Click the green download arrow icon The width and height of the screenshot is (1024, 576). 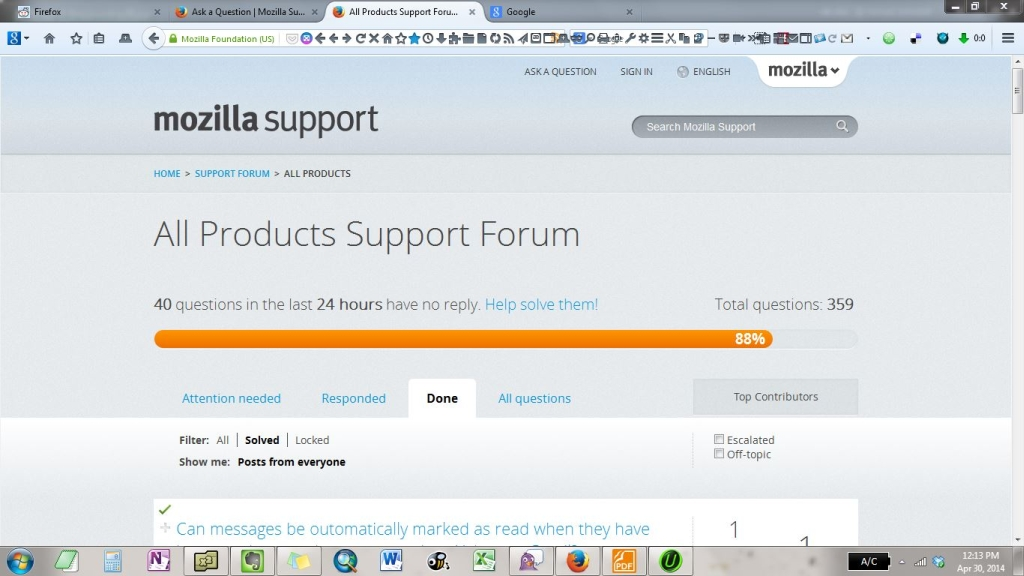(963, 39)
